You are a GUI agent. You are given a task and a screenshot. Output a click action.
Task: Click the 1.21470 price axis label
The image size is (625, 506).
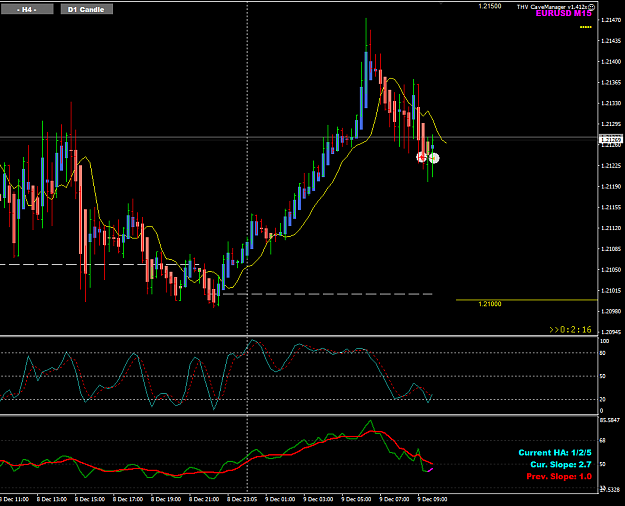click(611, 20)
